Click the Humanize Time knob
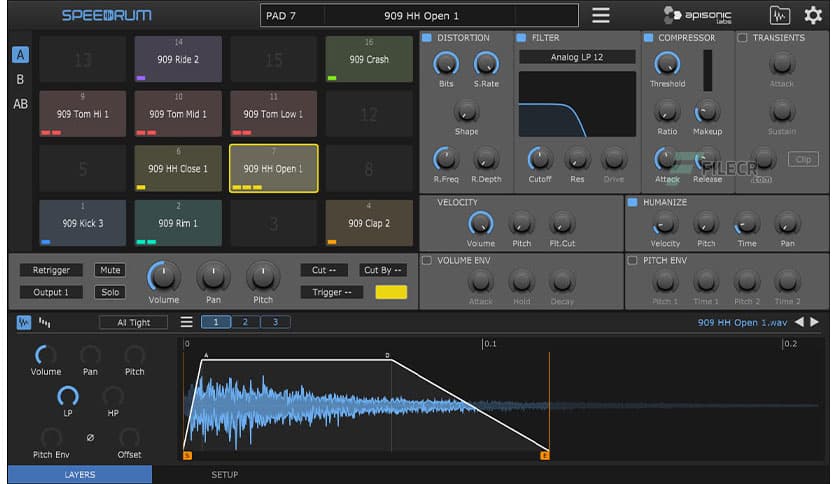 point(746,224)
